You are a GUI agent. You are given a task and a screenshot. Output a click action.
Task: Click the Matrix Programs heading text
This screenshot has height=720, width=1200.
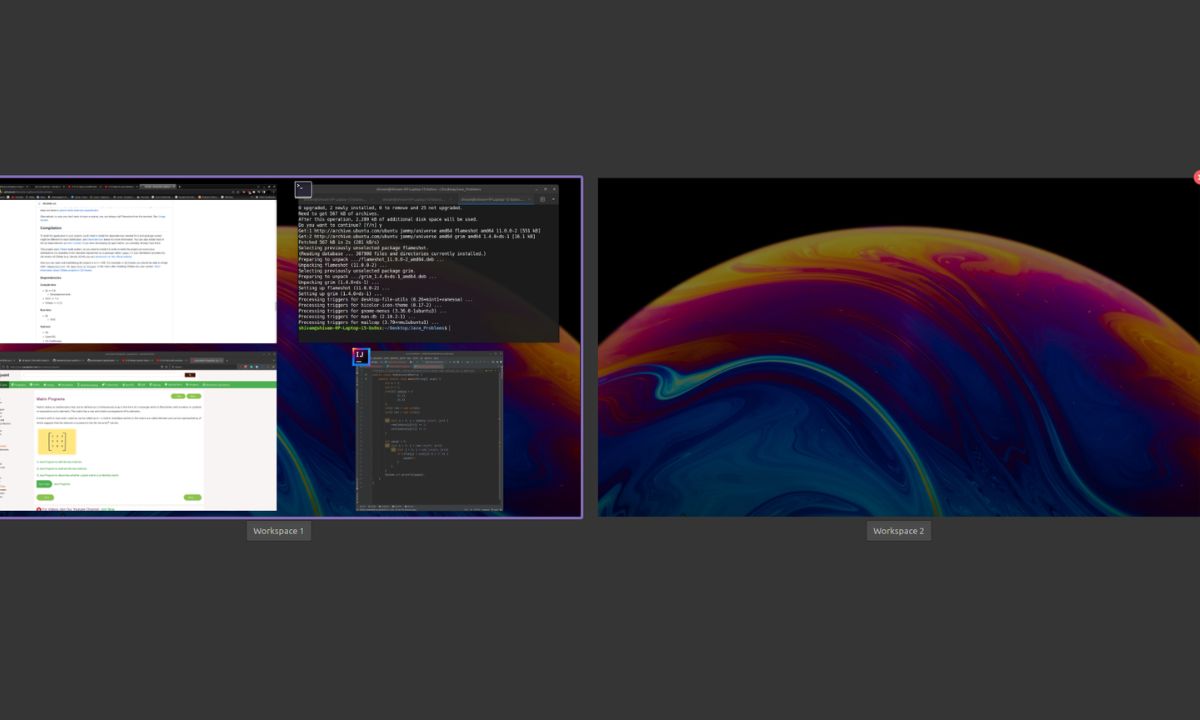click(x=52, y=399)
